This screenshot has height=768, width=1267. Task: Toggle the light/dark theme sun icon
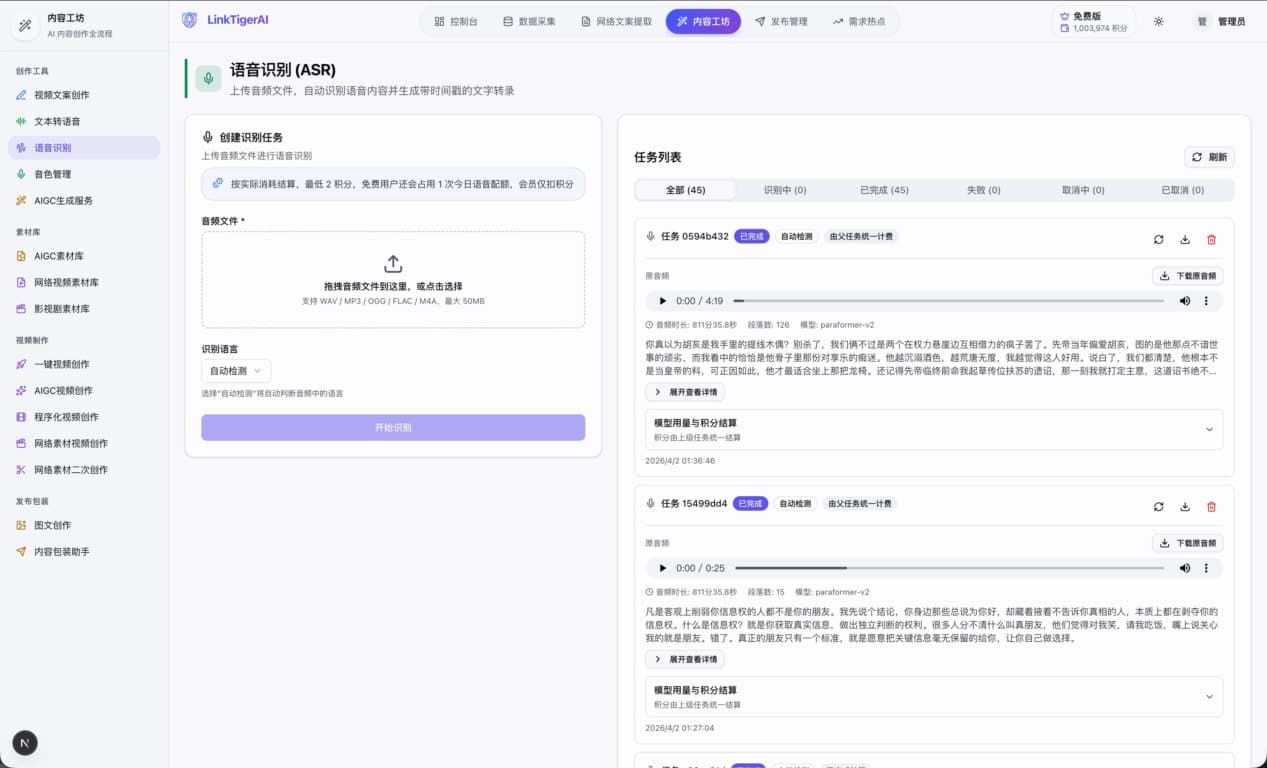[x=1158, y=21]
